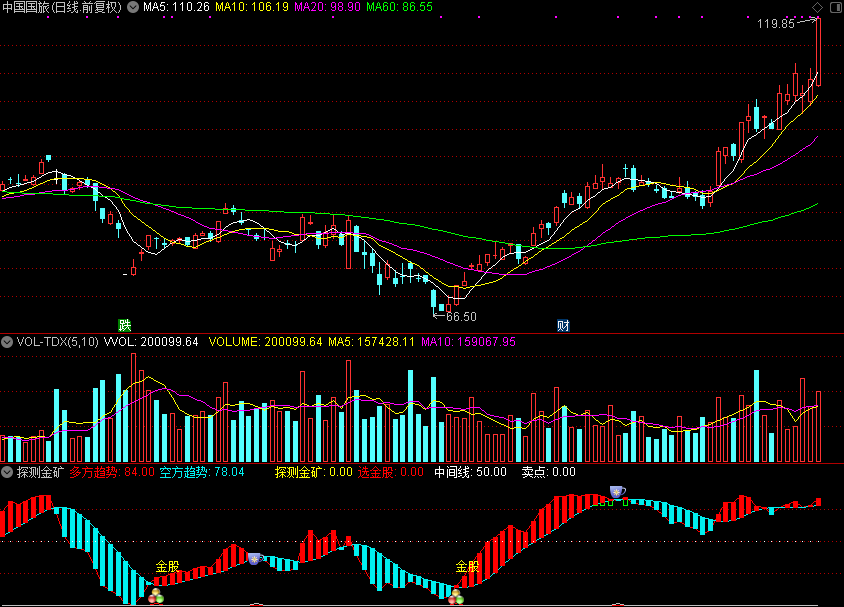Click the MA5: 110.26 label in price chart
Viewport: 844px width, 607px height.
click(x=176, y=8)
